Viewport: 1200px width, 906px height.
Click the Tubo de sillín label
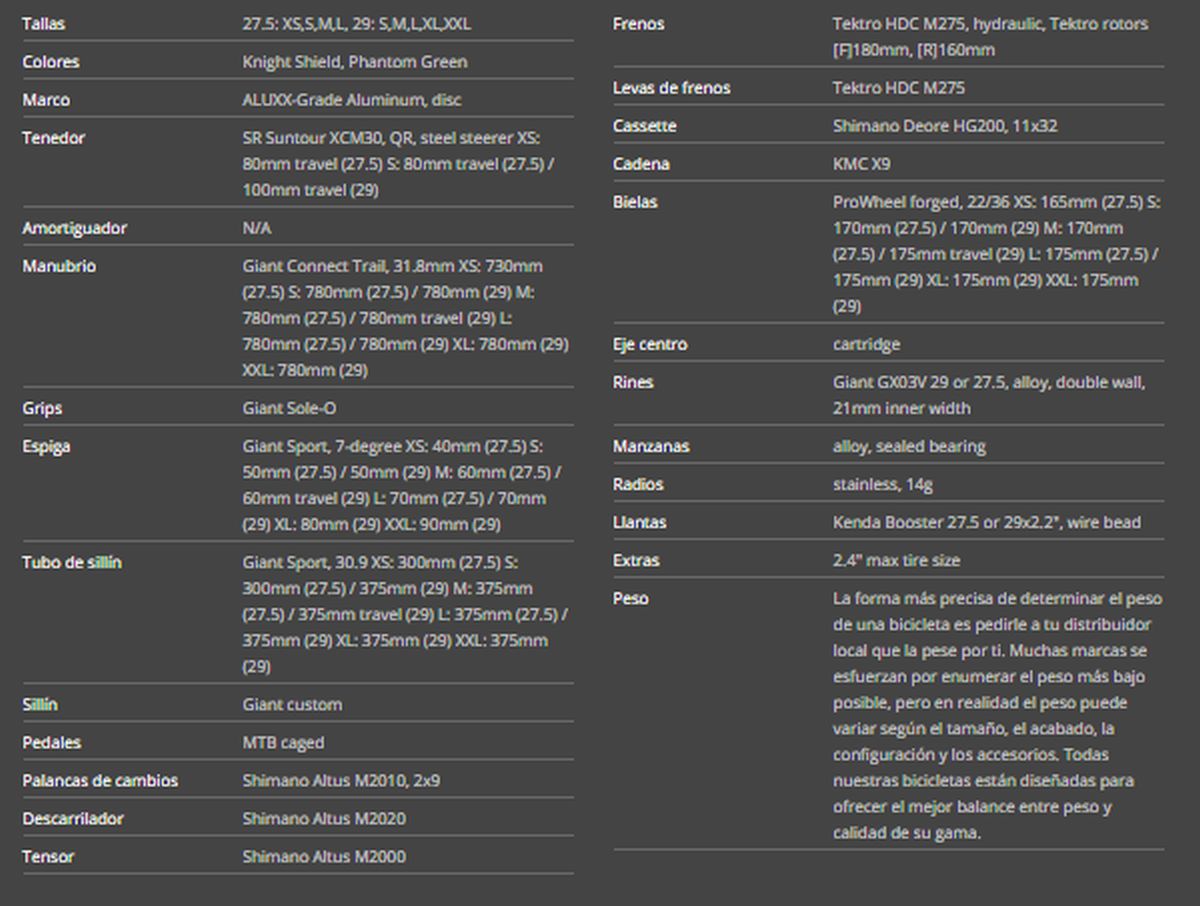click(x=71, y=561)
